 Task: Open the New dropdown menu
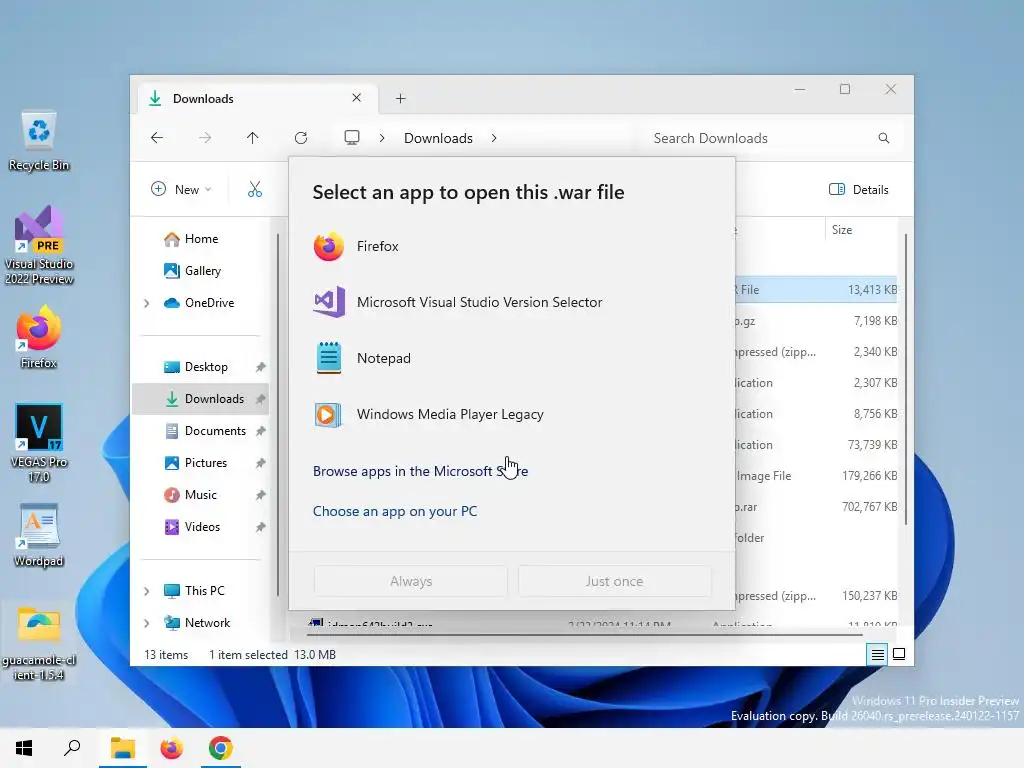click(x=181, y=189)
